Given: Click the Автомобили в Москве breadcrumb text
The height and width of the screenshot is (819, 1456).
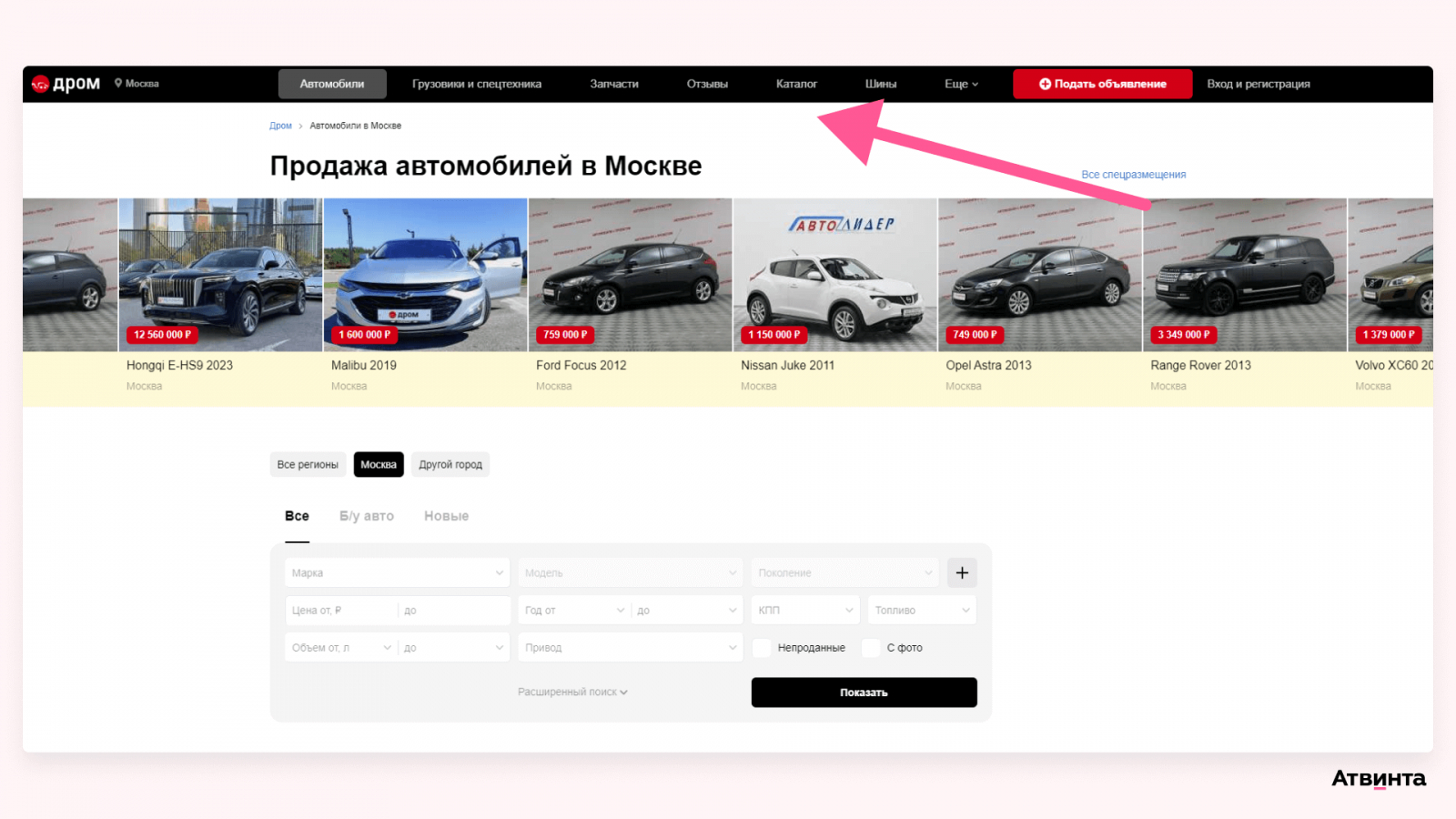Looking at the screenshot, I should pyautogui.click(x=356, y=126).
